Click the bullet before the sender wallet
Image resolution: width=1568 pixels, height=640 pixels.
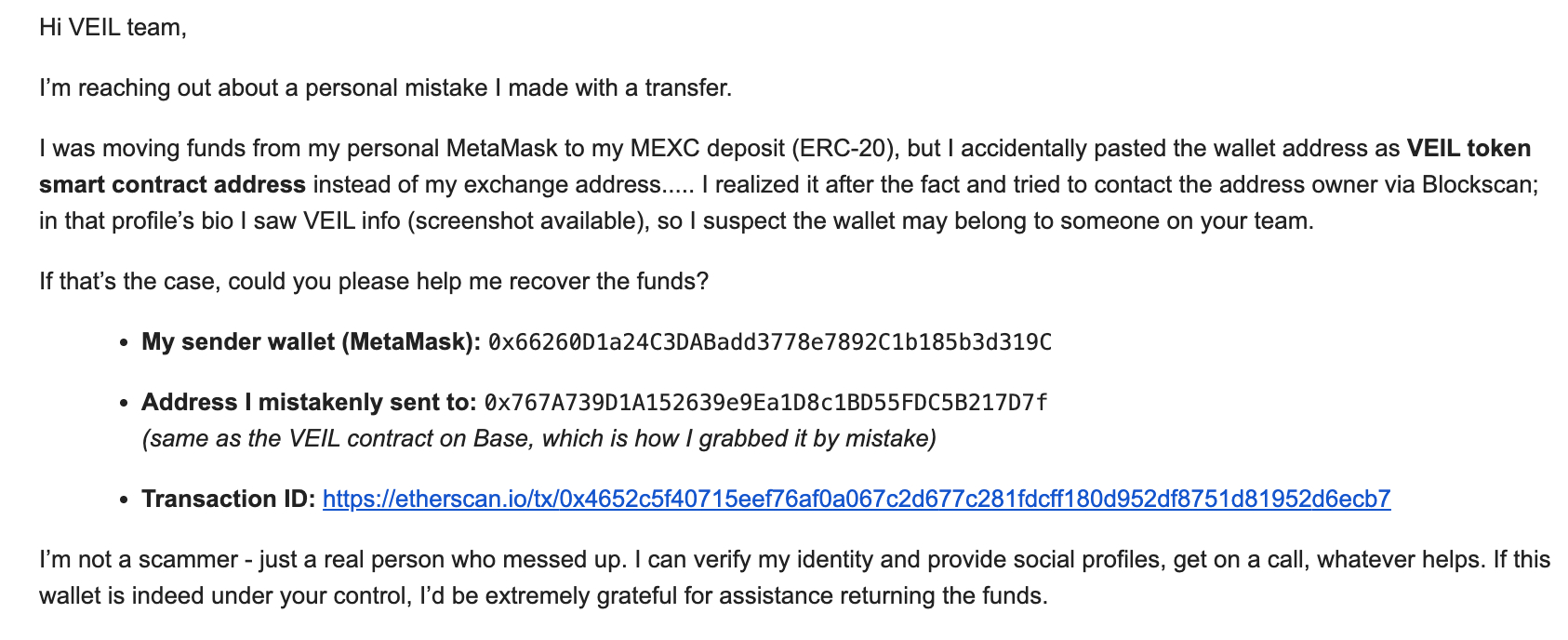coord(124,343)
